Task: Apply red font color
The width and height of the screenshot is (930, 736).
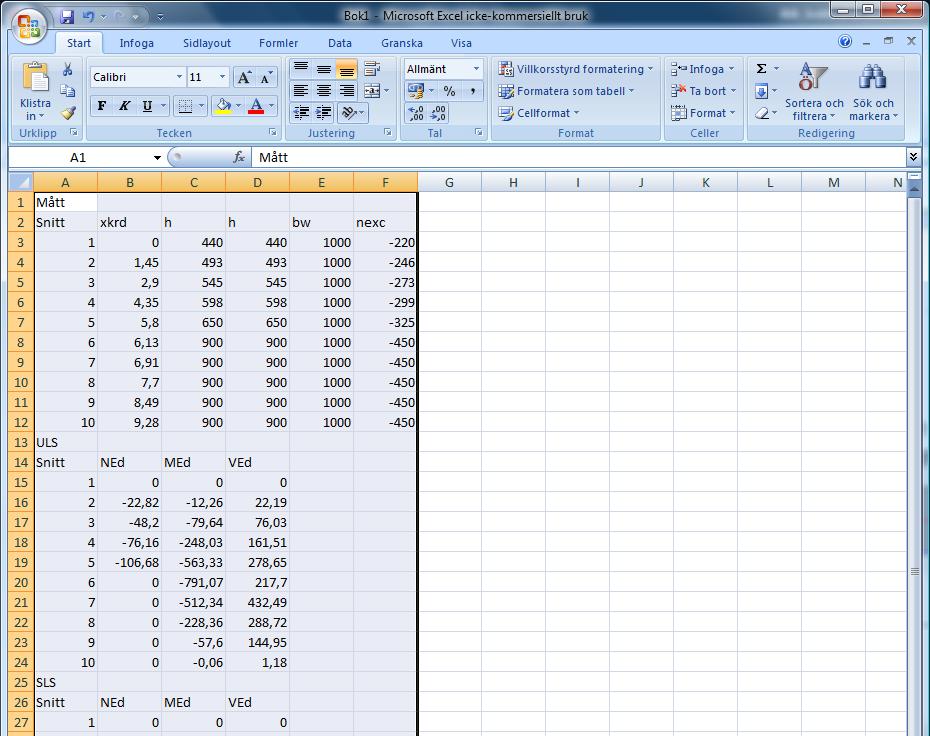Action: (256, 106)
